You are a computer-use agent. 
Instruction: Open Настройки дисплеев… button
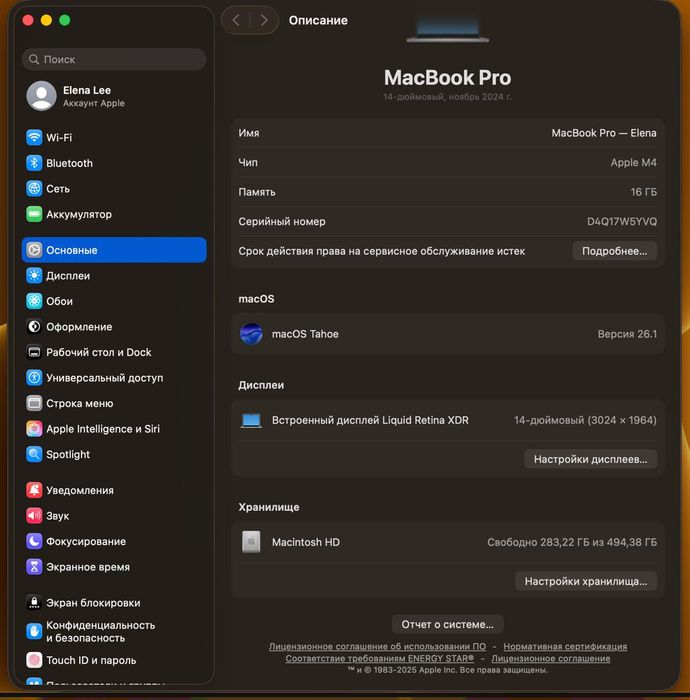click(x=590, y=459)
